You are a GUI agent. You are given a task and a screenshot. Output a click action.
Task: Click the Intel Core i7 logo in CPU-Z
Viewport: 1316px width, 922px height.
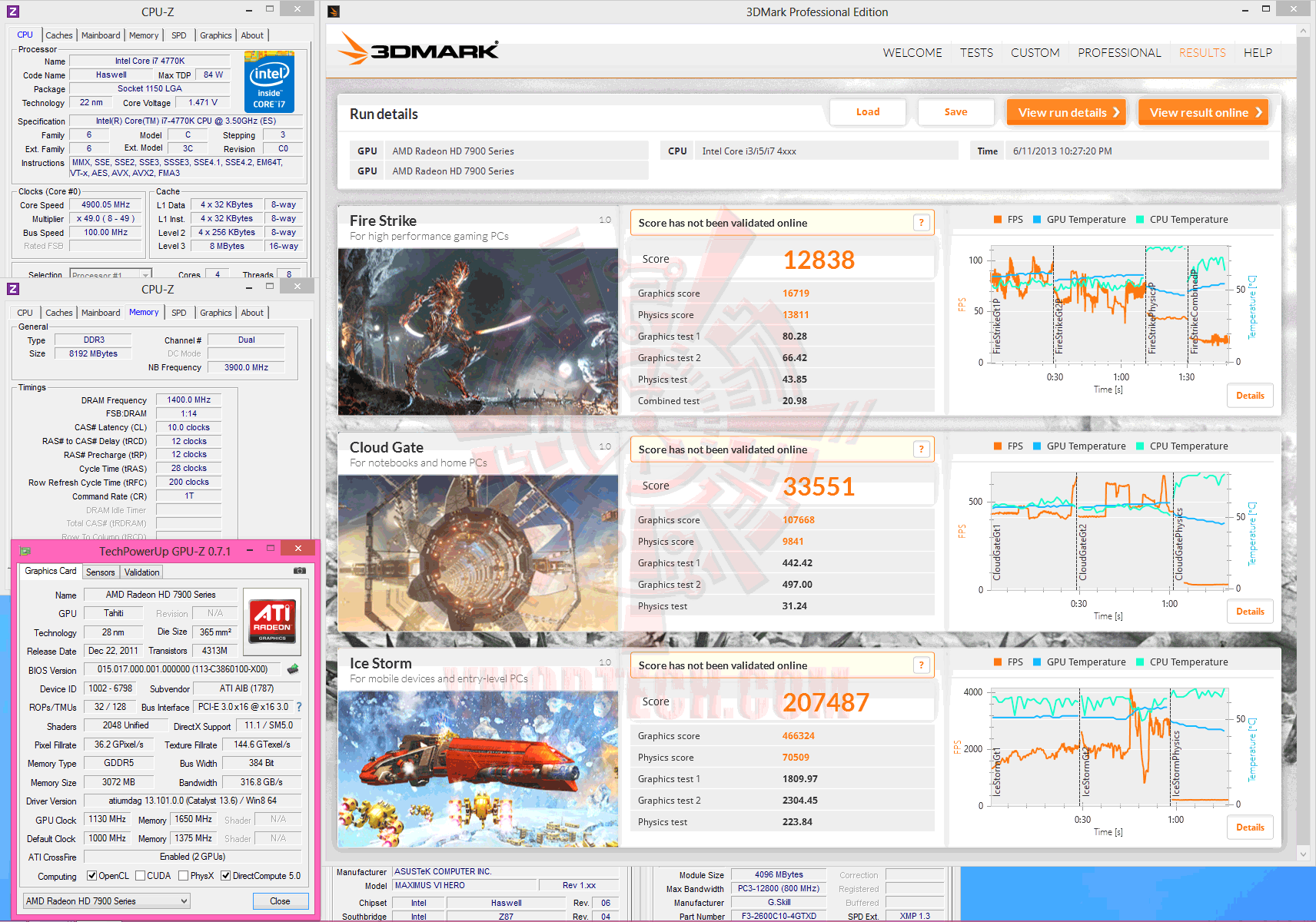(x=269, y=82)
